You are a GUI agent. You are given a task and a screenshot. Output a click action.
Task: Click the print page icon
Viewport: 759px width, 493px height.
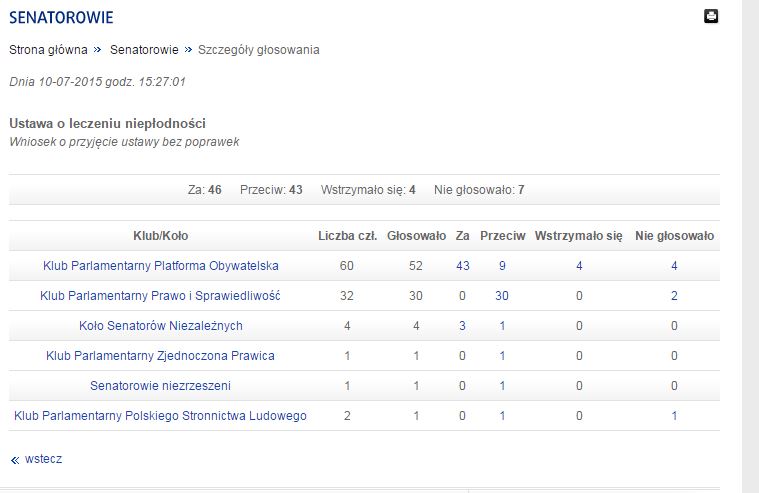[711, 16]
